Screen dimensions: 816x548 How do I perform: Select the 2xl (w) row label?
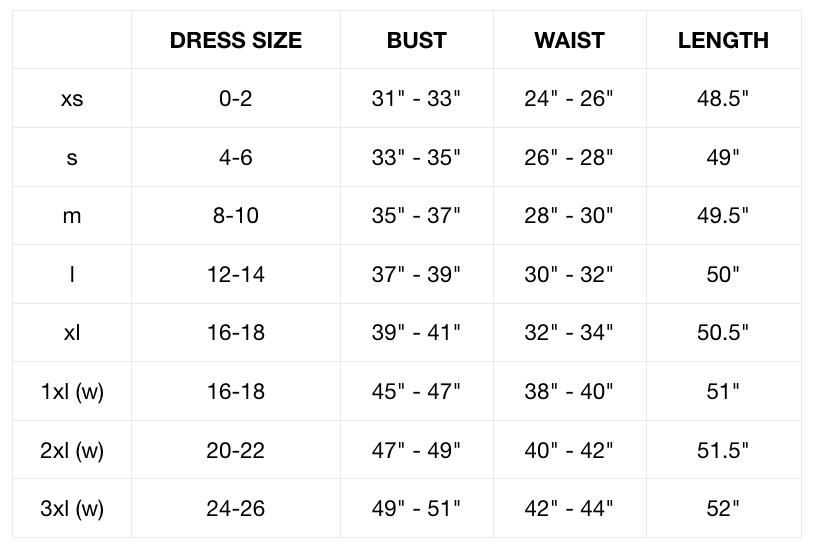(72, 450)
